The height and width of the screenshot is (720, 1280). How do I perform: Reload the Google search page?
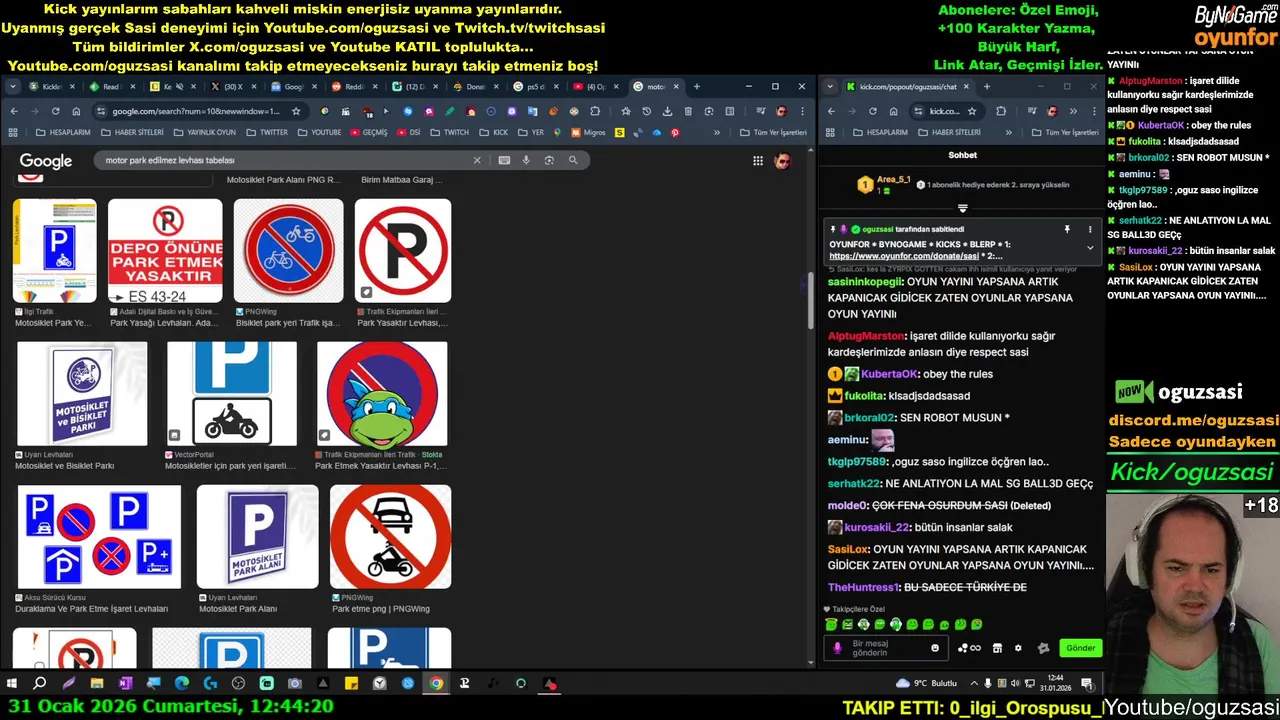(x=55, y=111)
